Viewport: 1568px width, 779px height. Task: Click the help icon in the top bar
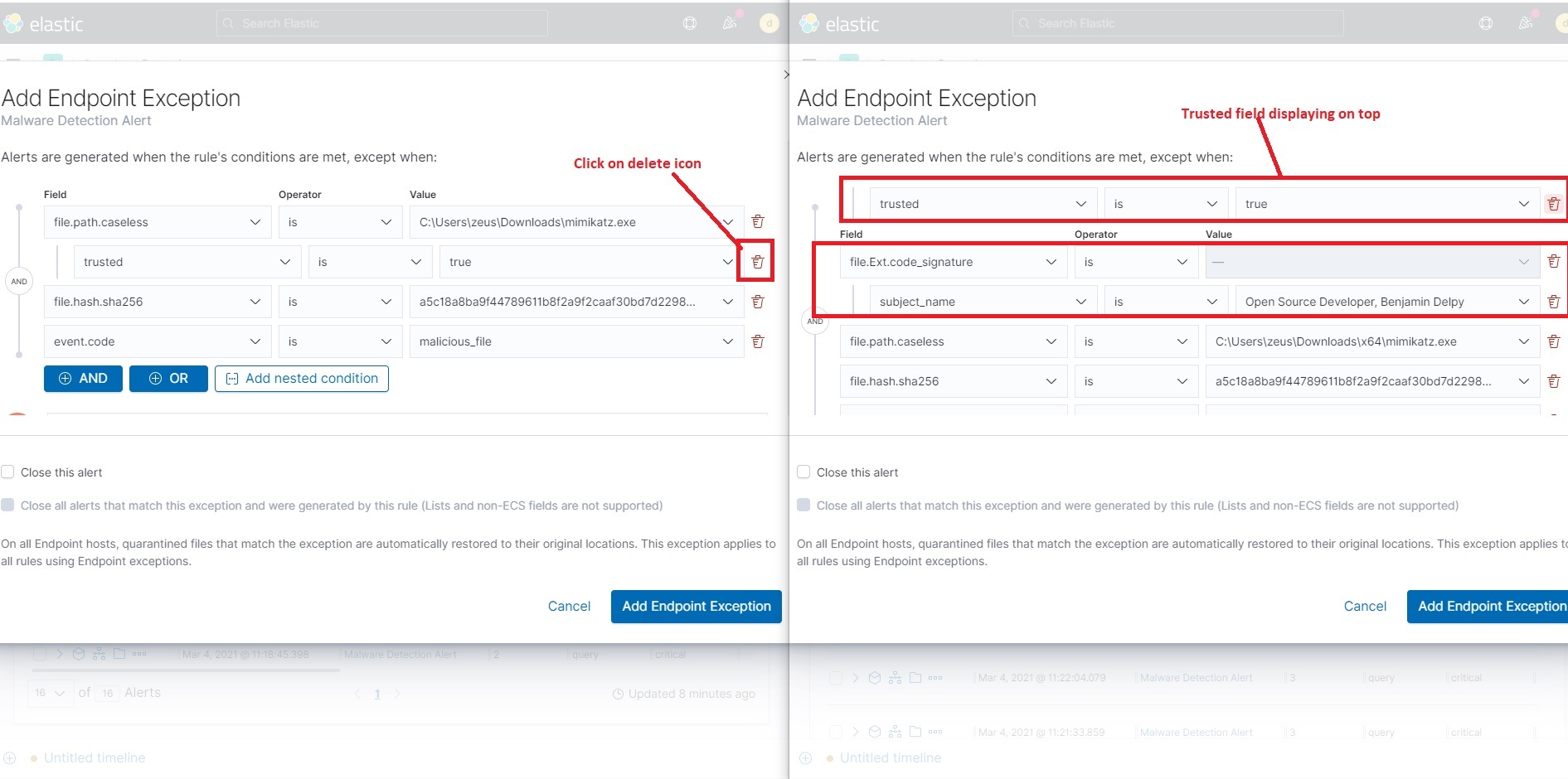689,22
